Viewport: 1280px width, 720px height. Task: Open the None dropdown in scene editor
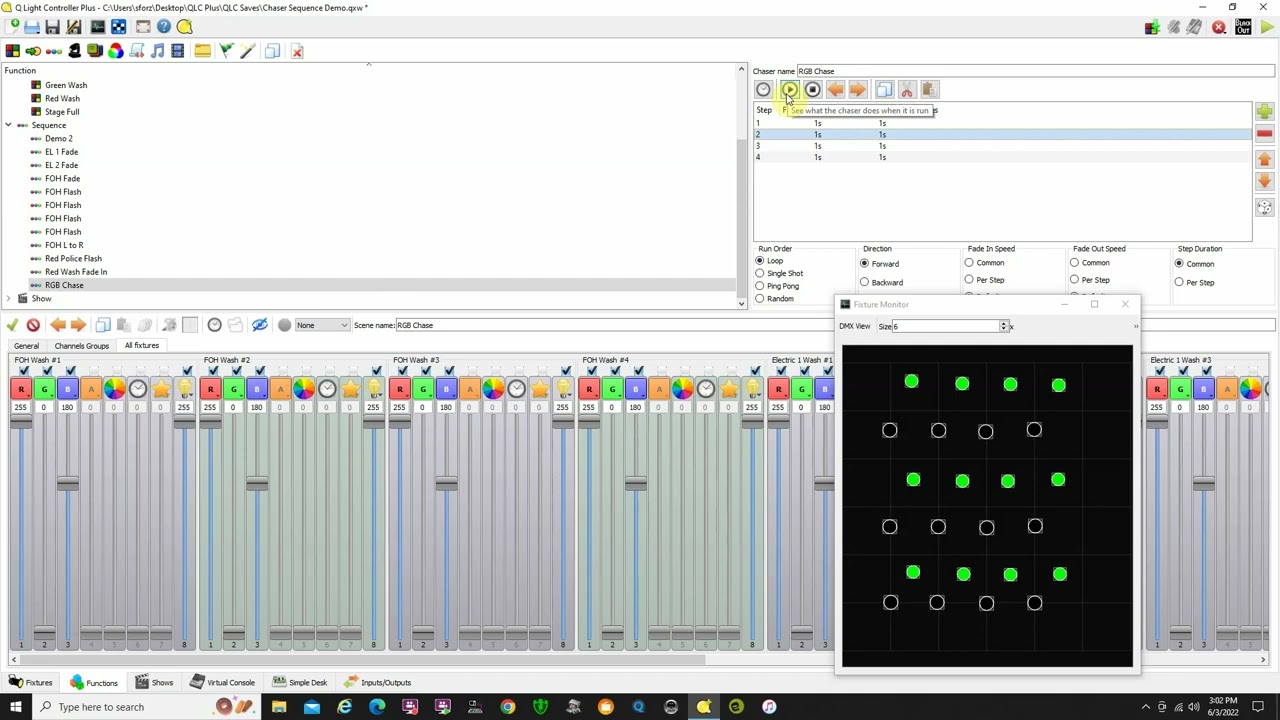click(322, 325)
